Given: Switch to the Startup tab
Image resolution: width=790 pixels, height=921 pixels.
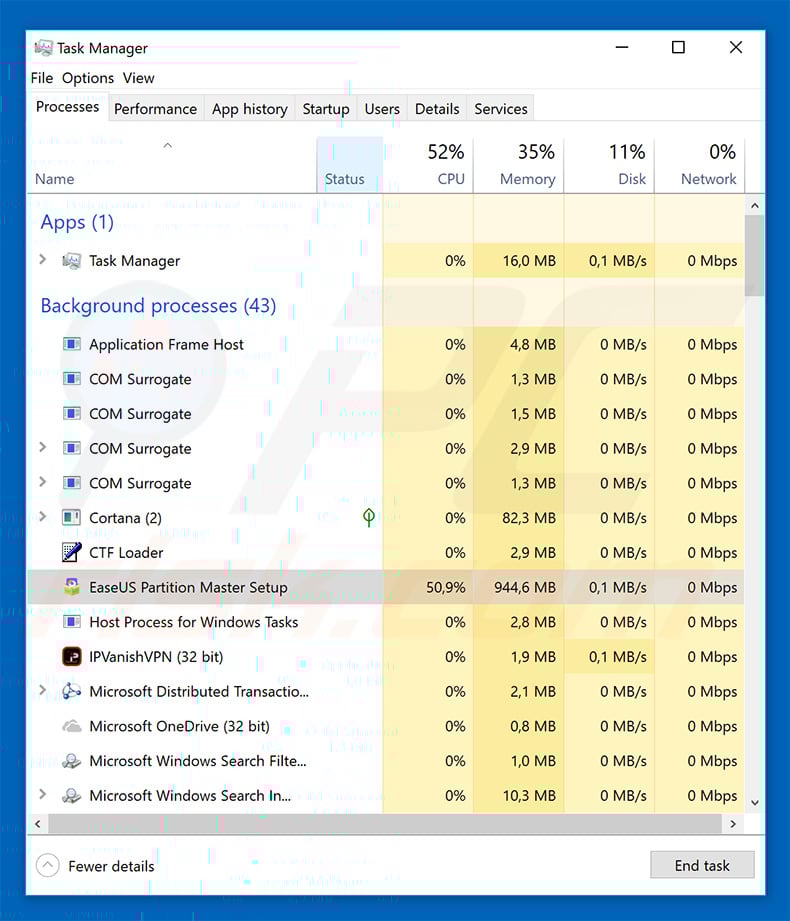Looking at the screenshot, I should tap(326, 109).
